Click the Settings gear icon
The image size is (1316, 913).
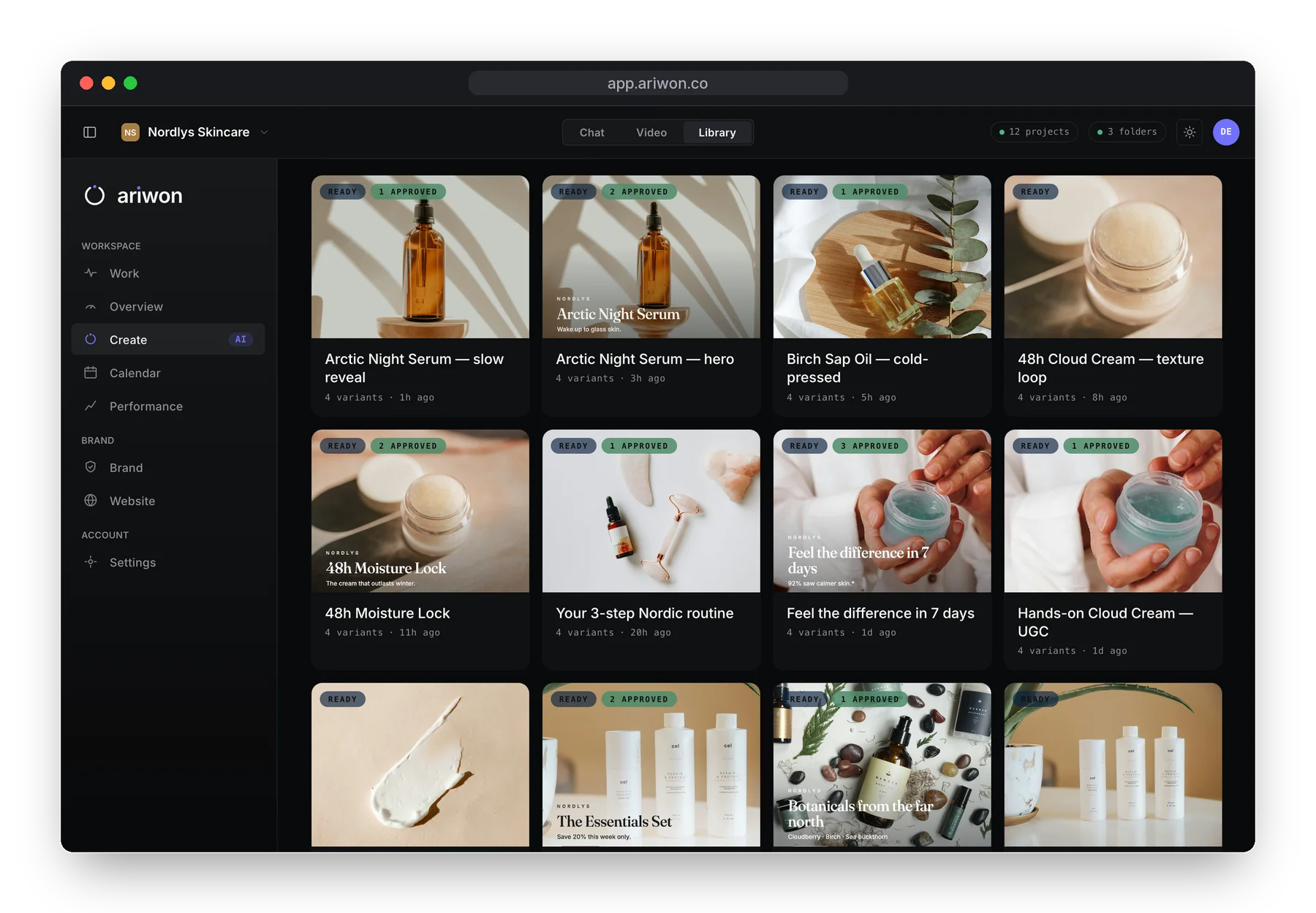91,562
